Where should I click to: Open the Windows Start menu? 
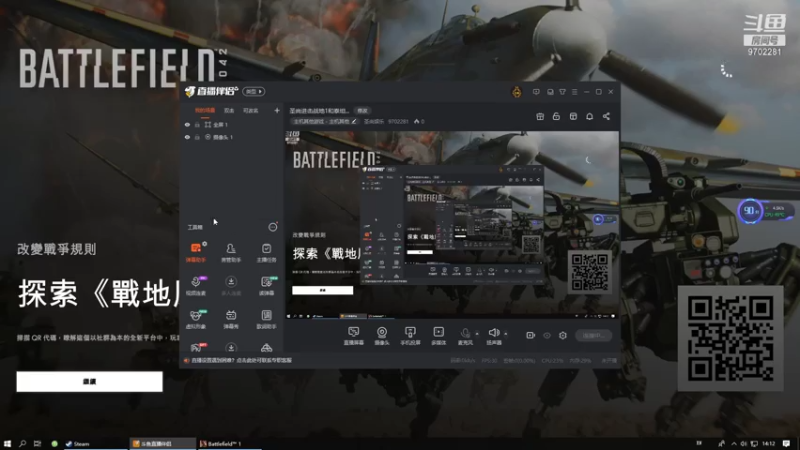click(7, 444)
